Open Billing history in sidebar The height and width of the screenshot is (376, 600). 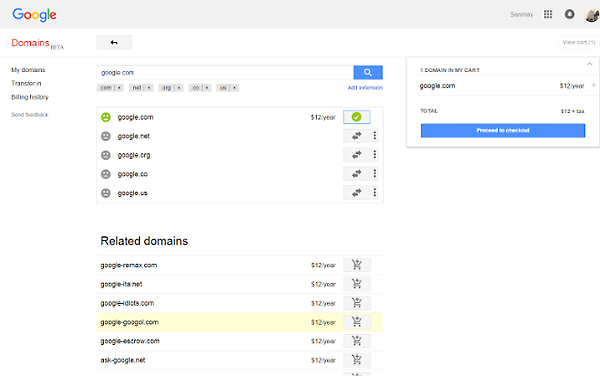(30, 97)
